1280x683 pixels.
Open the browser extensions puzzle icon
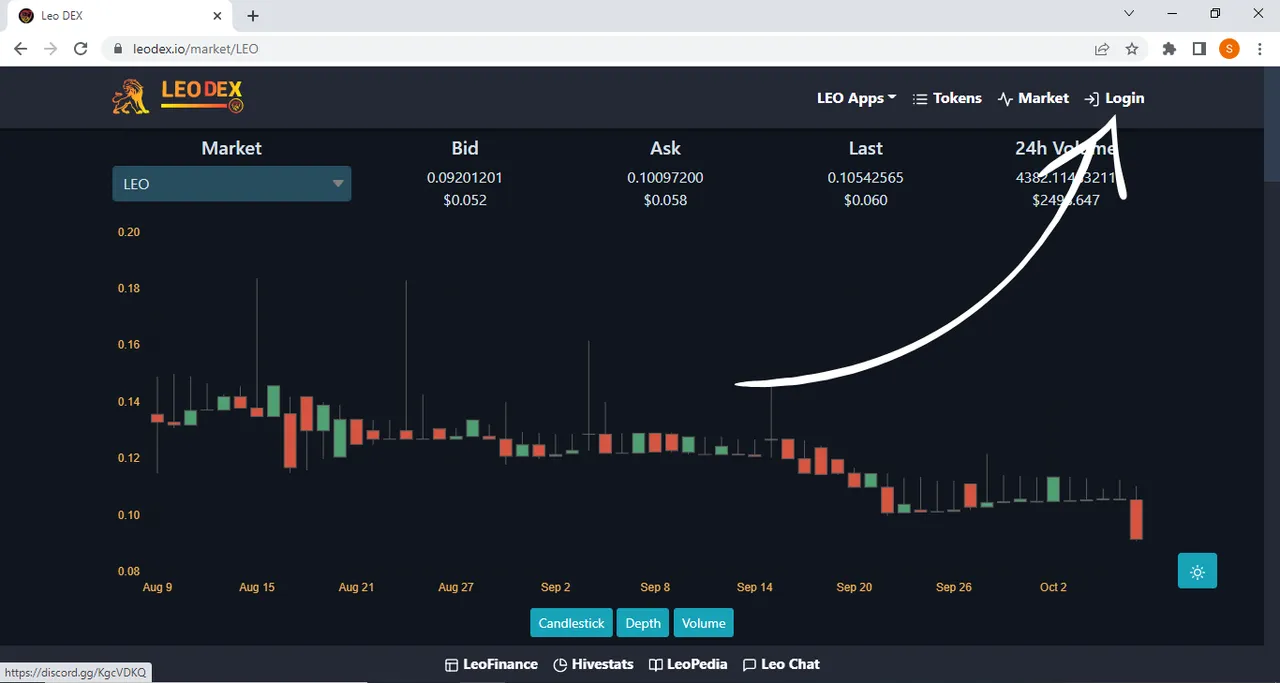click(x=1169, y=48)
